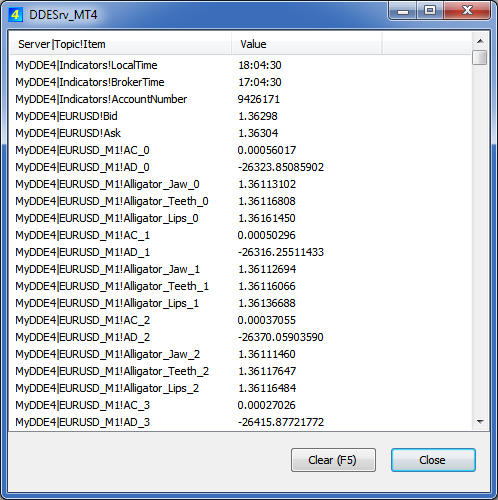
Task: Select the Indicators!LocalTime row
Action: coord(241,65)
